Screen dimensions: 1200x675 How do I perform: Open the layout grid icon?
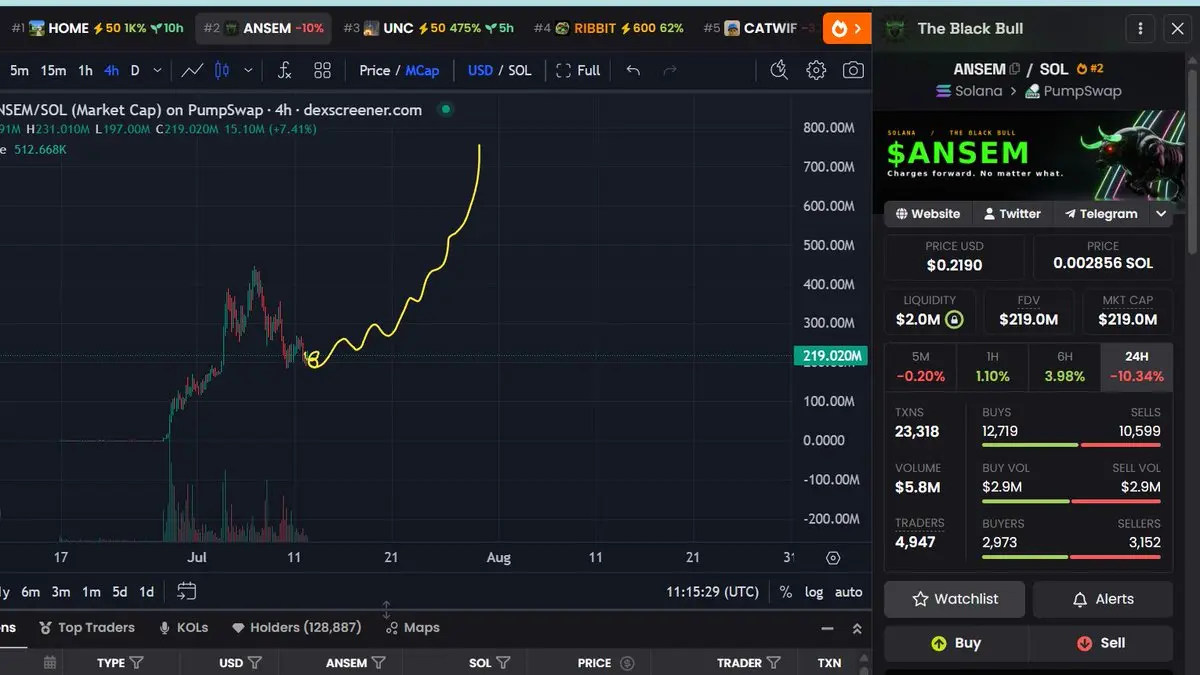[x=322, y=70]
